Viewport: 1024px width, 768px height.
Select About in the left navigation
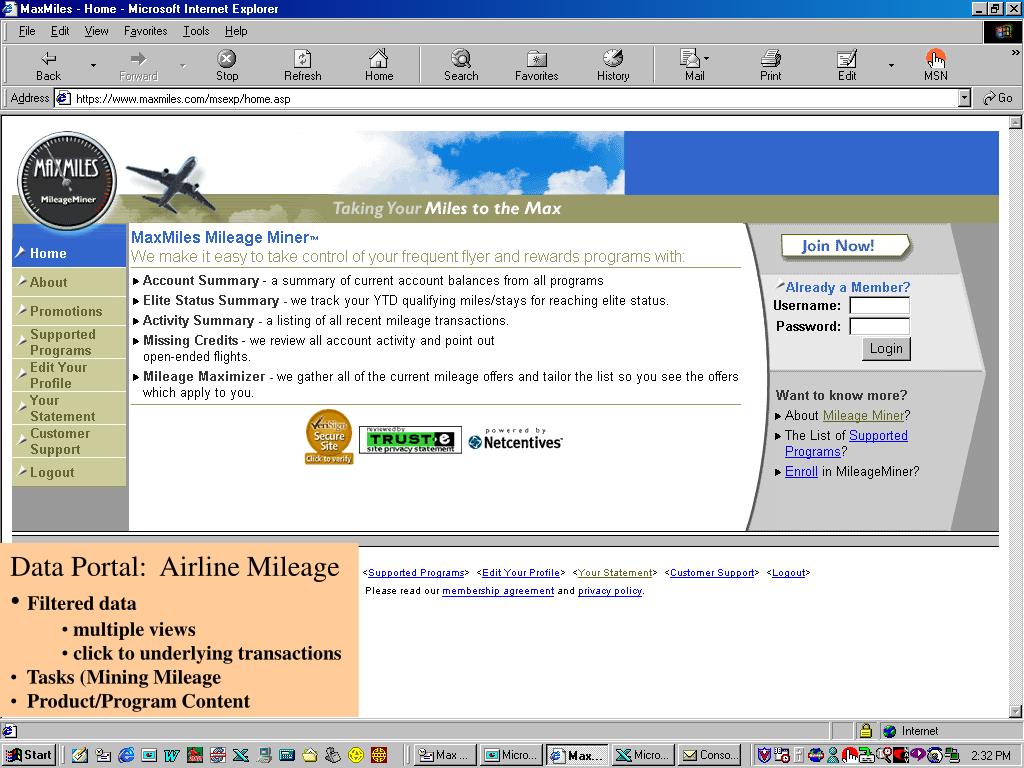(69, 282)
